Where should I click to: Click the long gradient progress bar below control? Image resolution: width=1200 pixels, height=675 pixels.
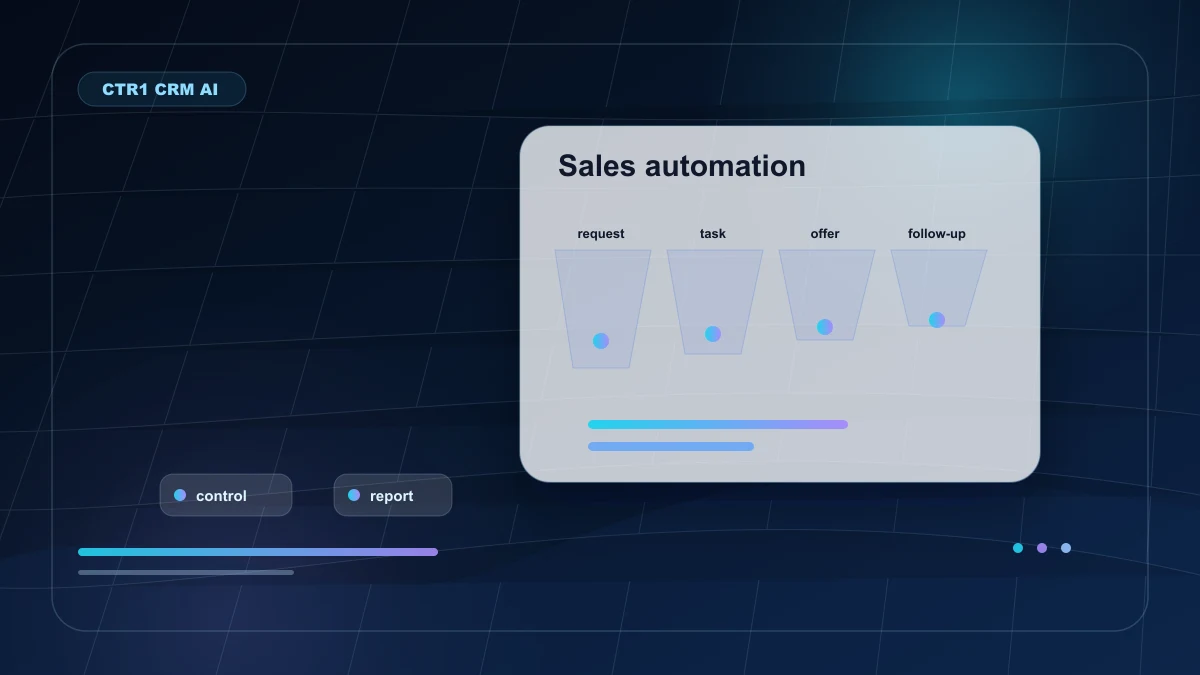[x=258, y=552]
